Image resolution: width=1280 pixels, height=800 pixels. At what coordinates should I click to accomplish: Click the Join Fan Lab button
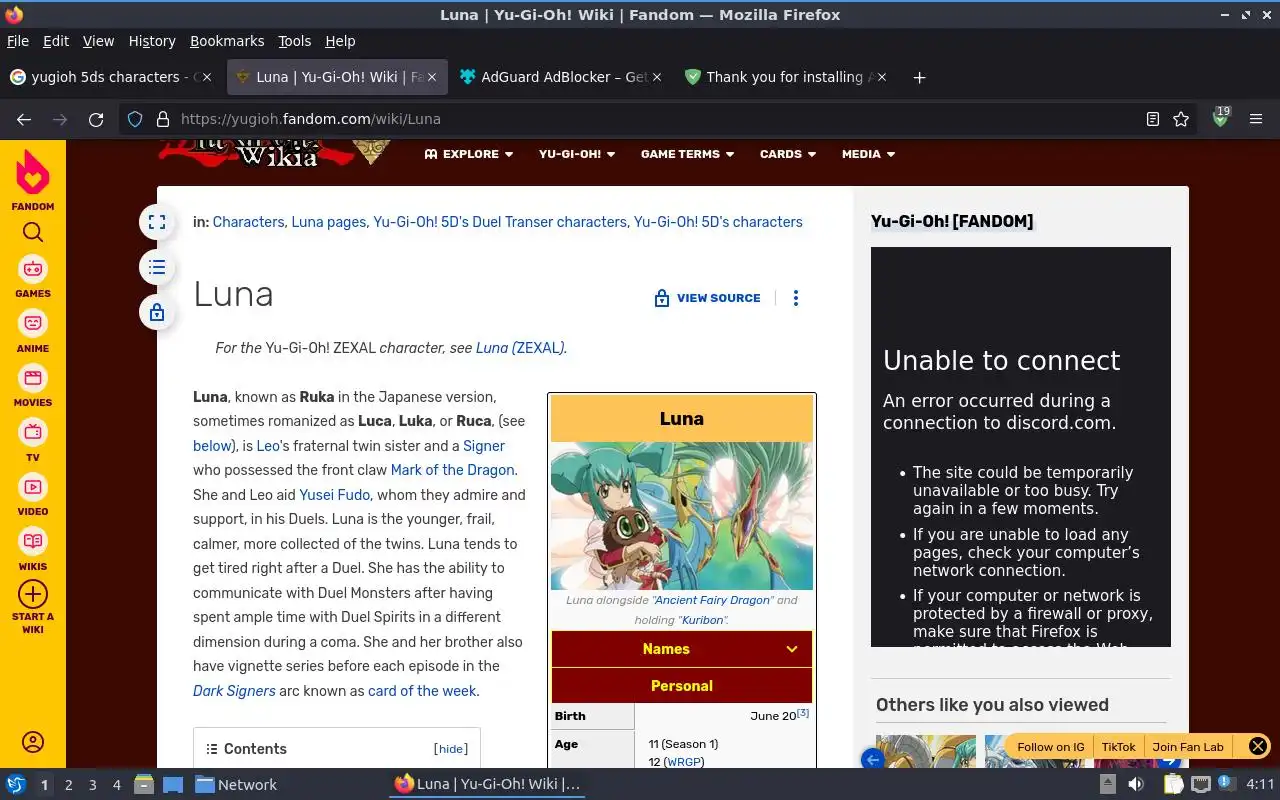(x=1188, y=746)
